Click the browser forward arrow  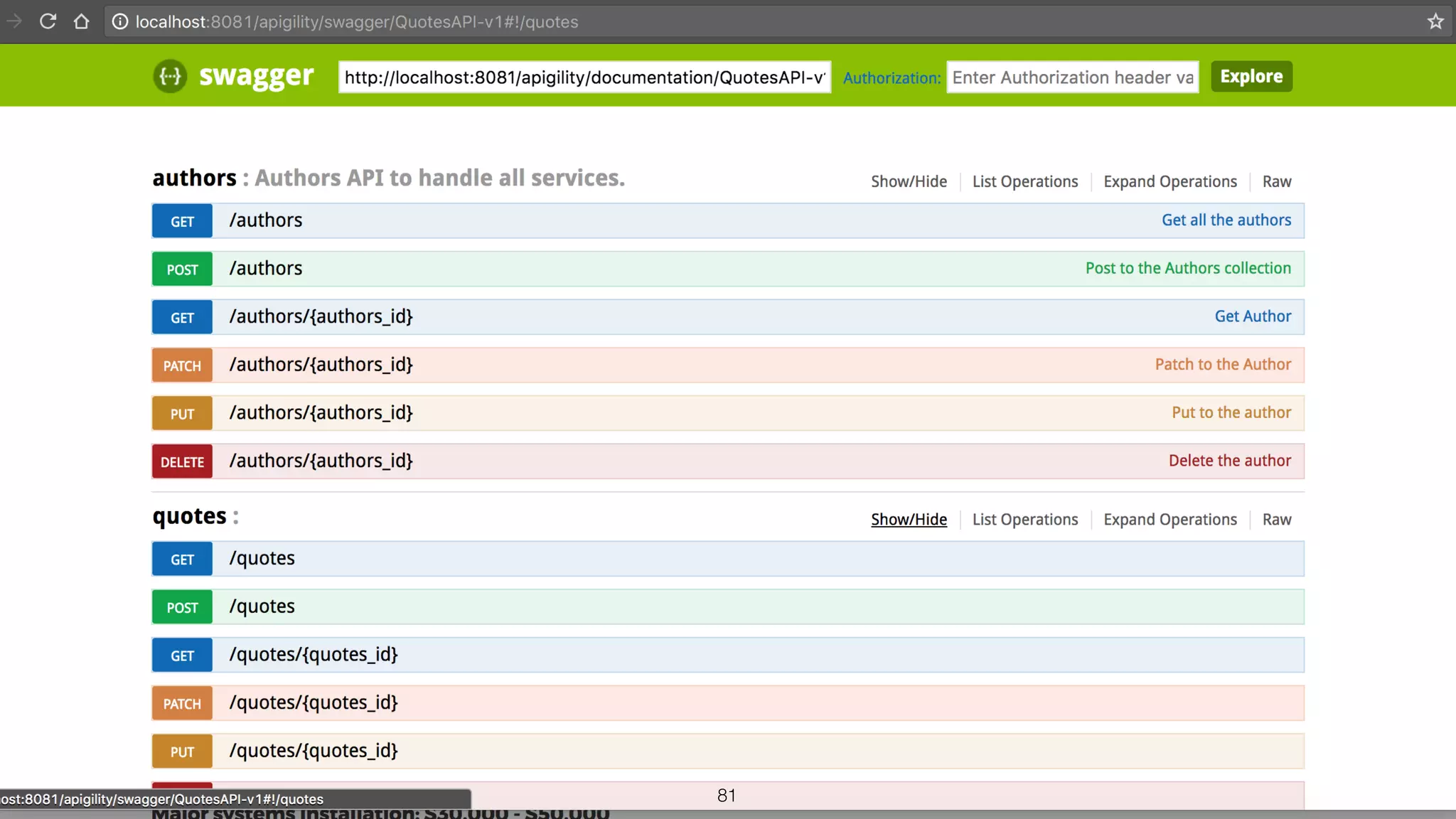click(x=14, y=21)
